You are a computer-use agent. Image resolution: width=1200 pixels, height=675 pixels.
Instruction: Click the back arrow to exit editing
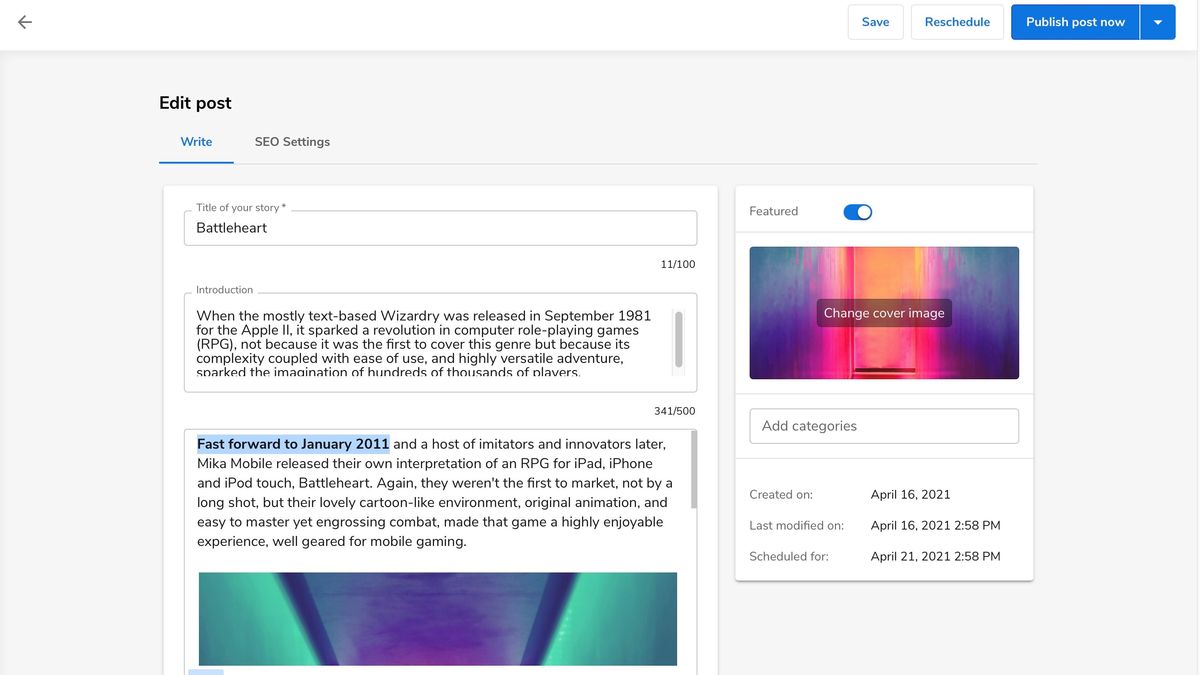click(x=24, y=21)
